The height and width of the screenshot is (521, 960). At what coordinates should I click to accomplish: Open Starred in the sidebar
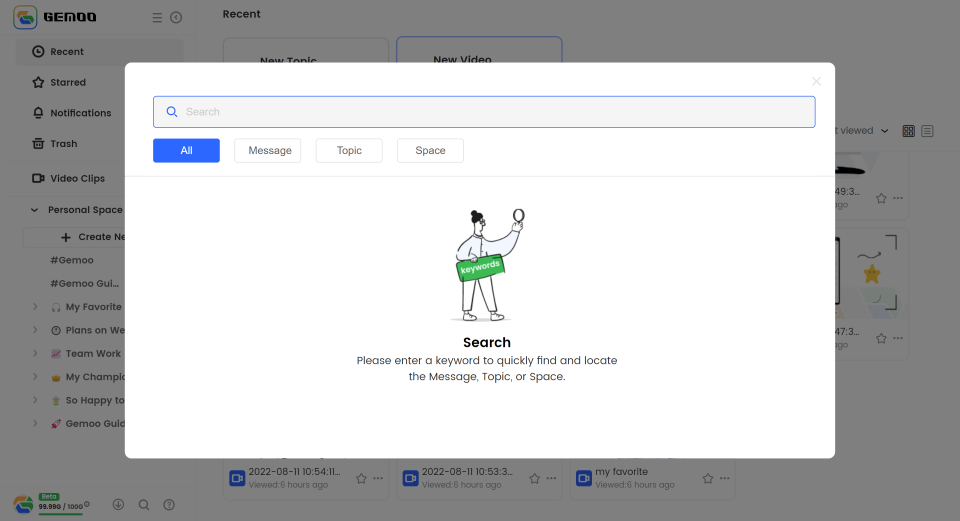click(69, 83)
